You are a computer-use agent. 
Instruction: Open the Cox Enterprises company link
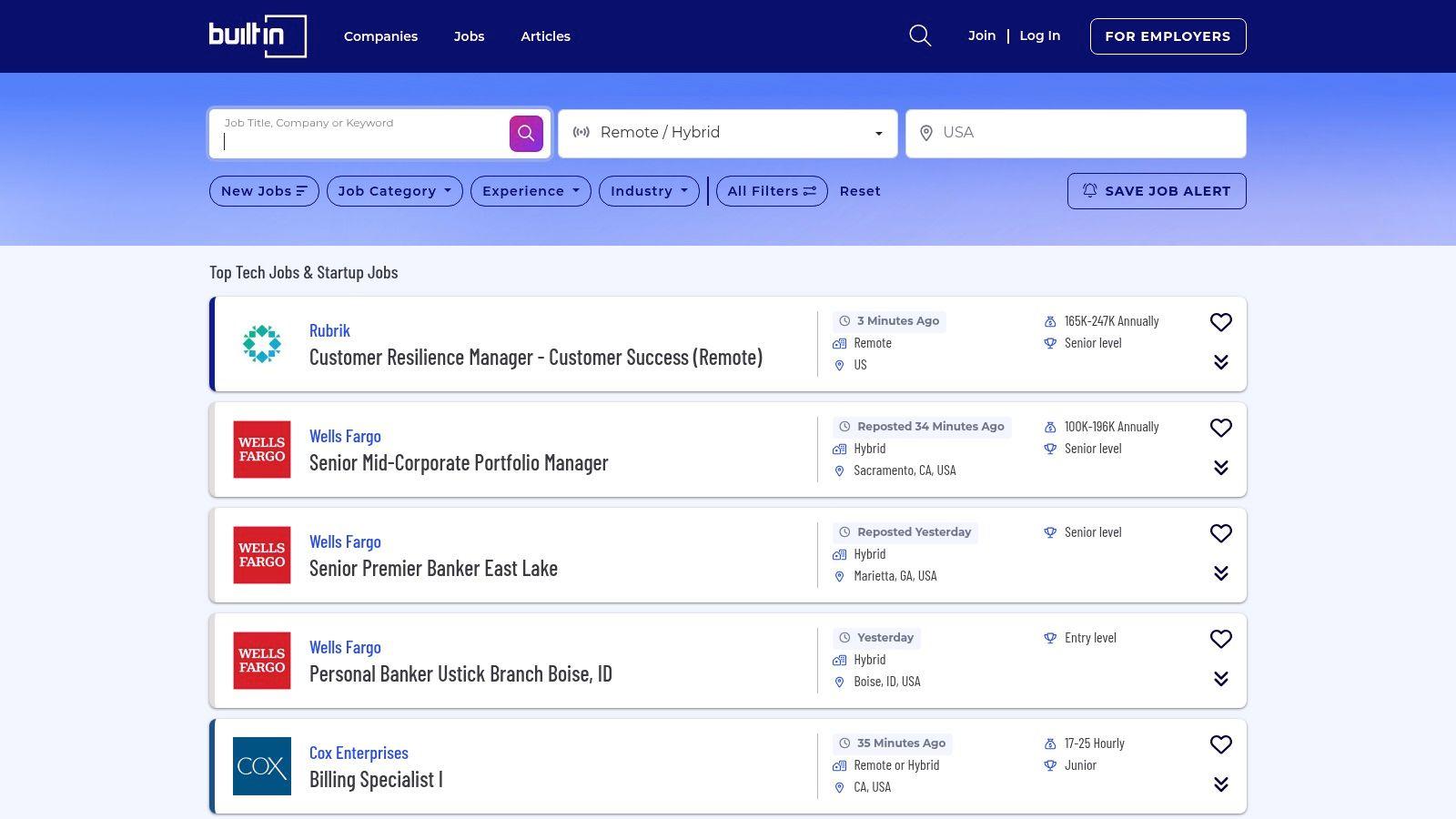[x=359, y=753]
